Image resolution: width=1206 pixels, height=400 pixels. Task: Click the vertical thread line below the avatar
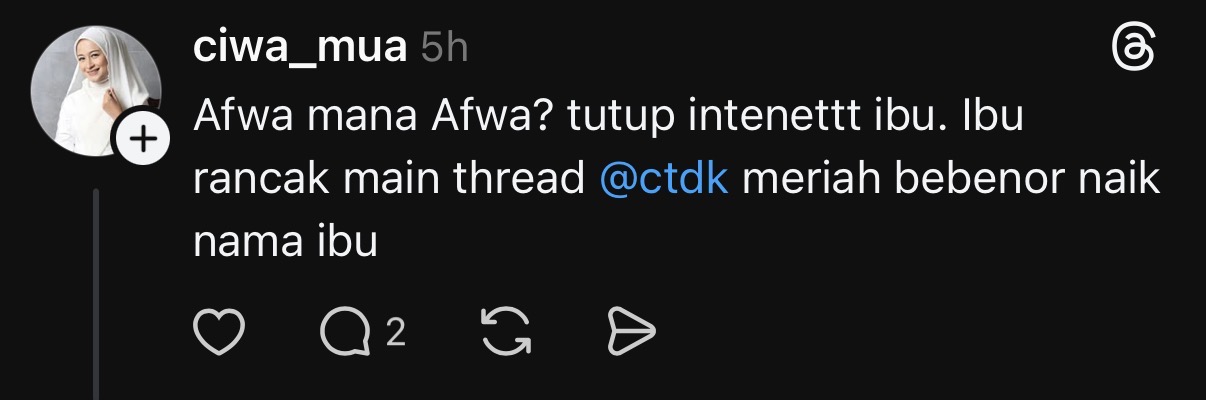(x=96, y=290)
